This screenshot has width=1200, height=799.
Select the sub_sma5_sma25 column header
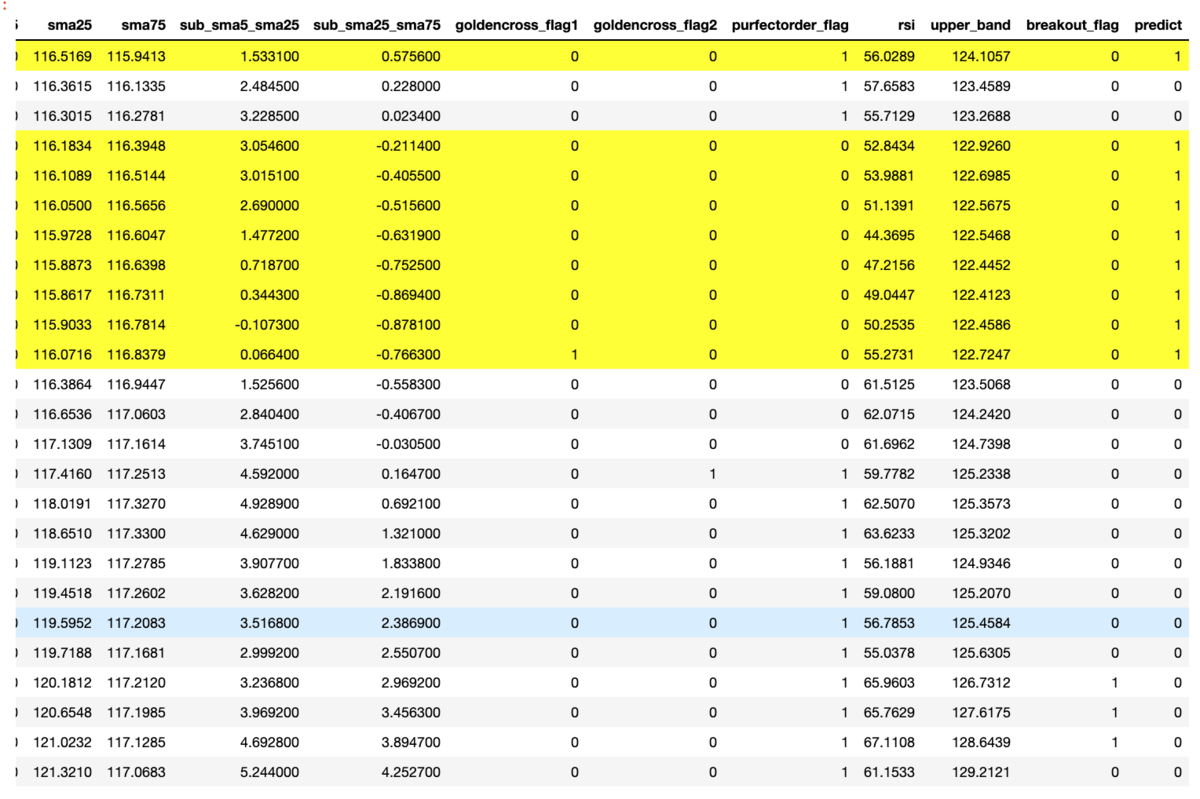pos(239,25)
